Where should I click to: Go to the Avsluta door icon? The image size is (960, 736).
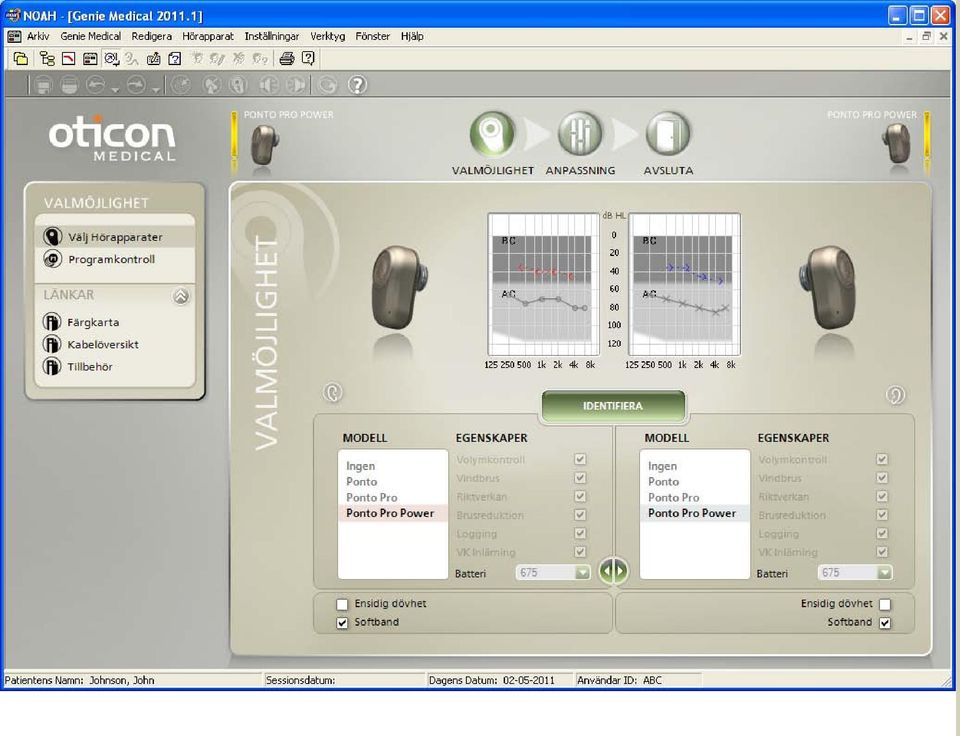pos(668,134)
